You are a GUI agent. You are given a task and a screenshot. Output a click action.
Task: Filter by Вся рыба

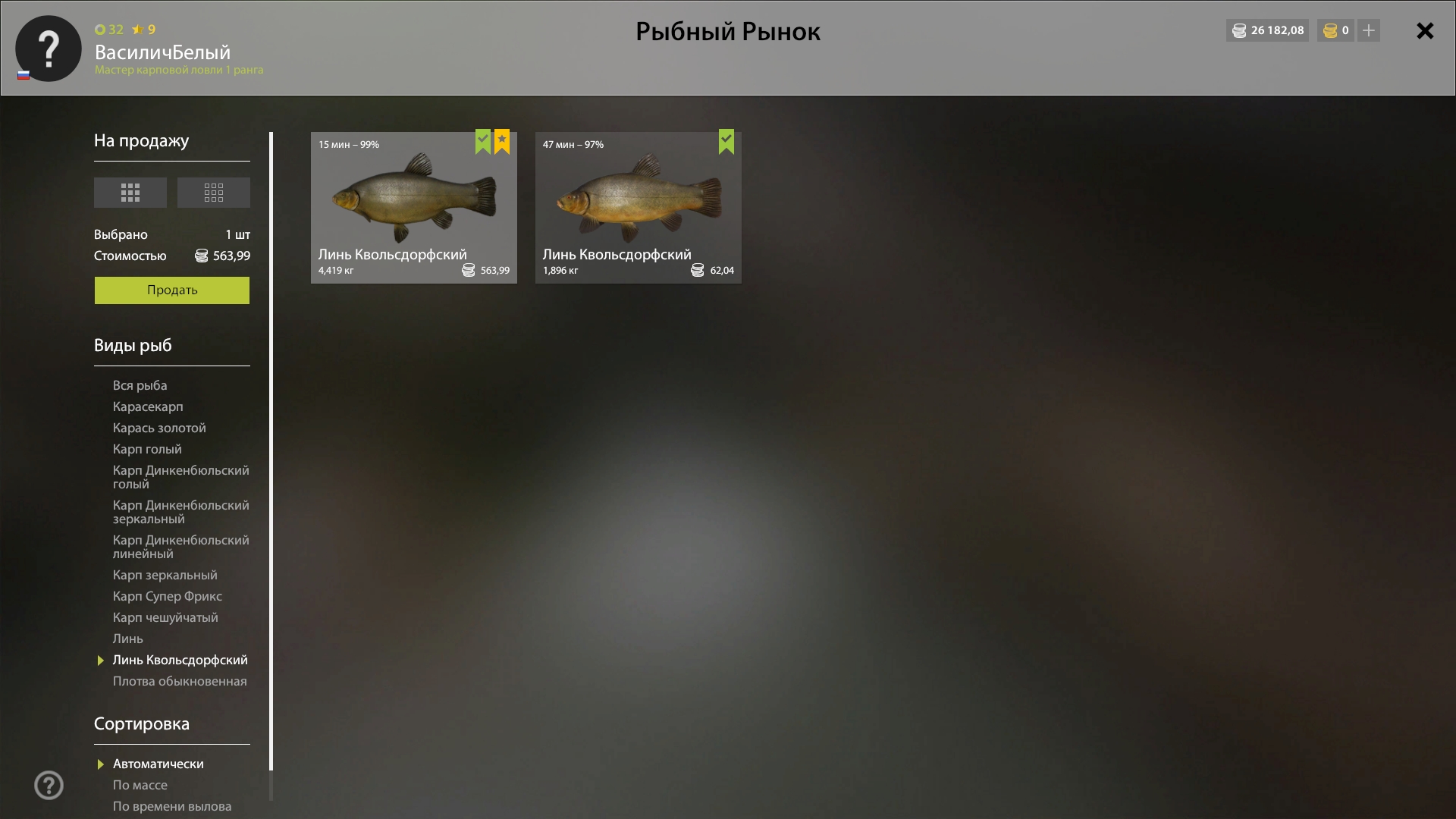point(140,385)
